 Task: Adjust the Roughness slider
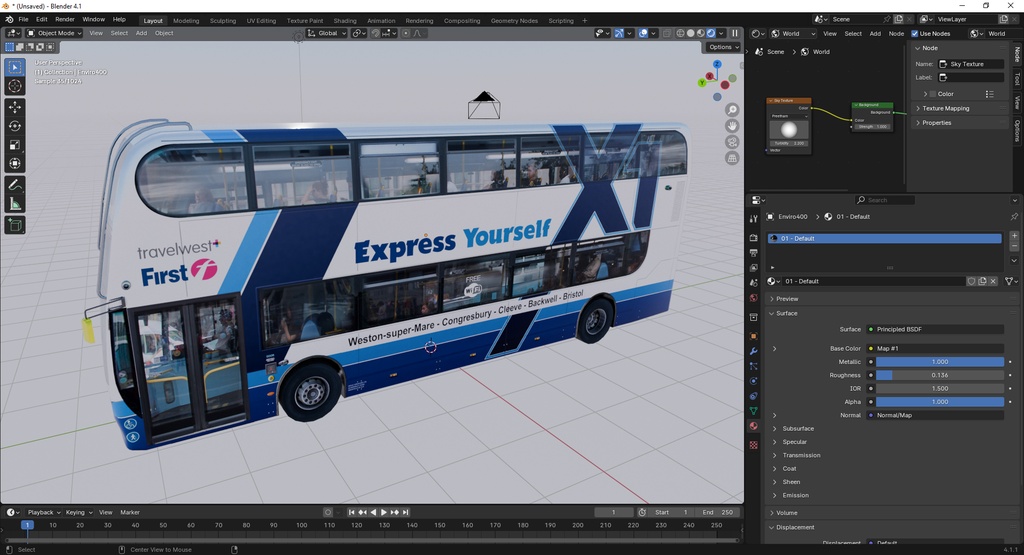coord(939,375)
